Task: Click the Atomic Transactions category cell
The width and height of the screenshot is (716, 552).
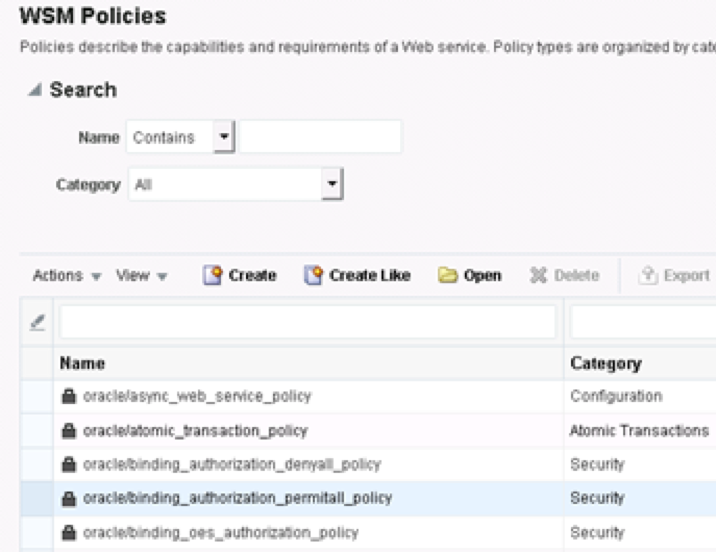Action: pos(639,431)
